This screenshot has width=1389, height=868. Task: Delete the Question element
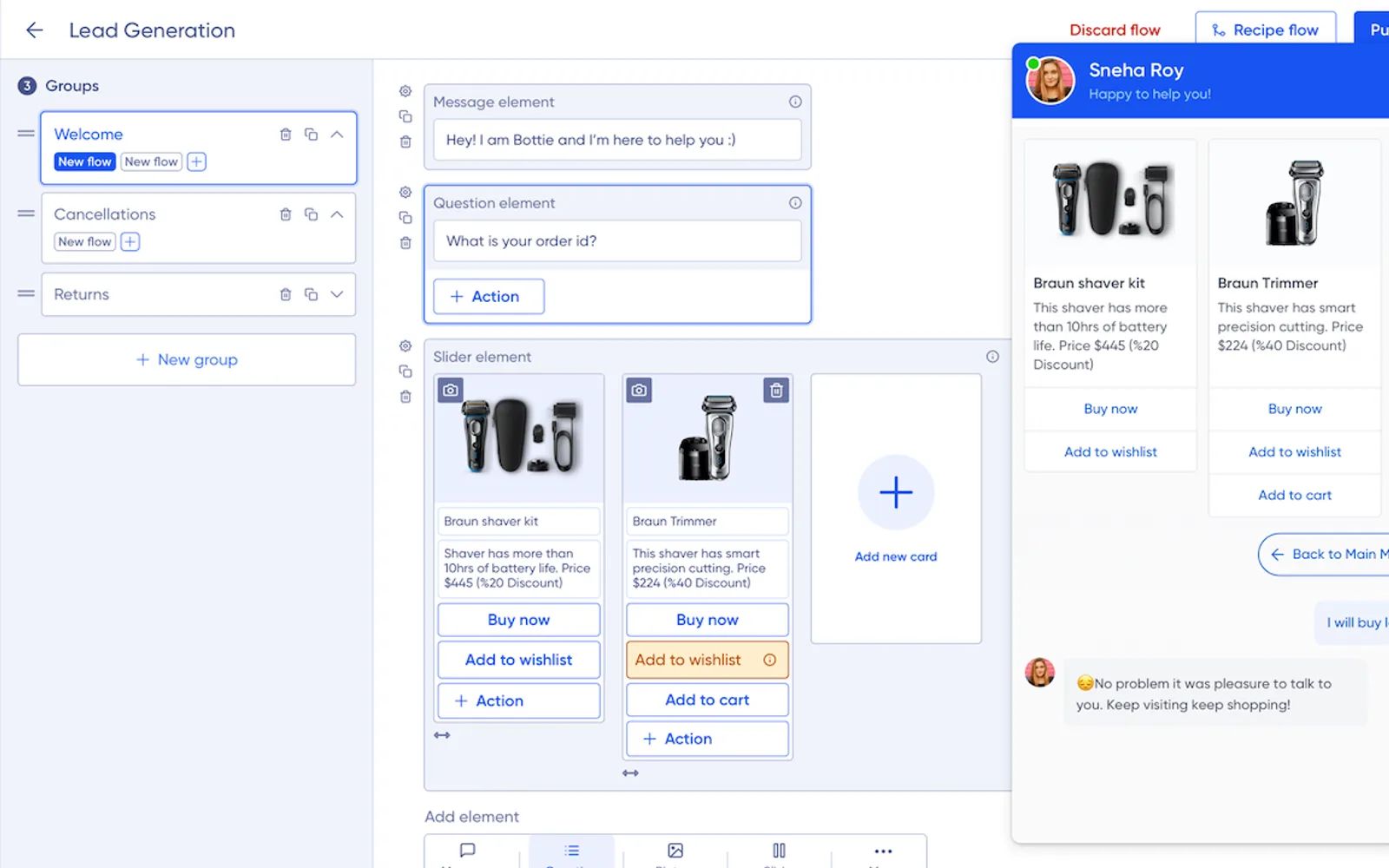coord(405,243)
